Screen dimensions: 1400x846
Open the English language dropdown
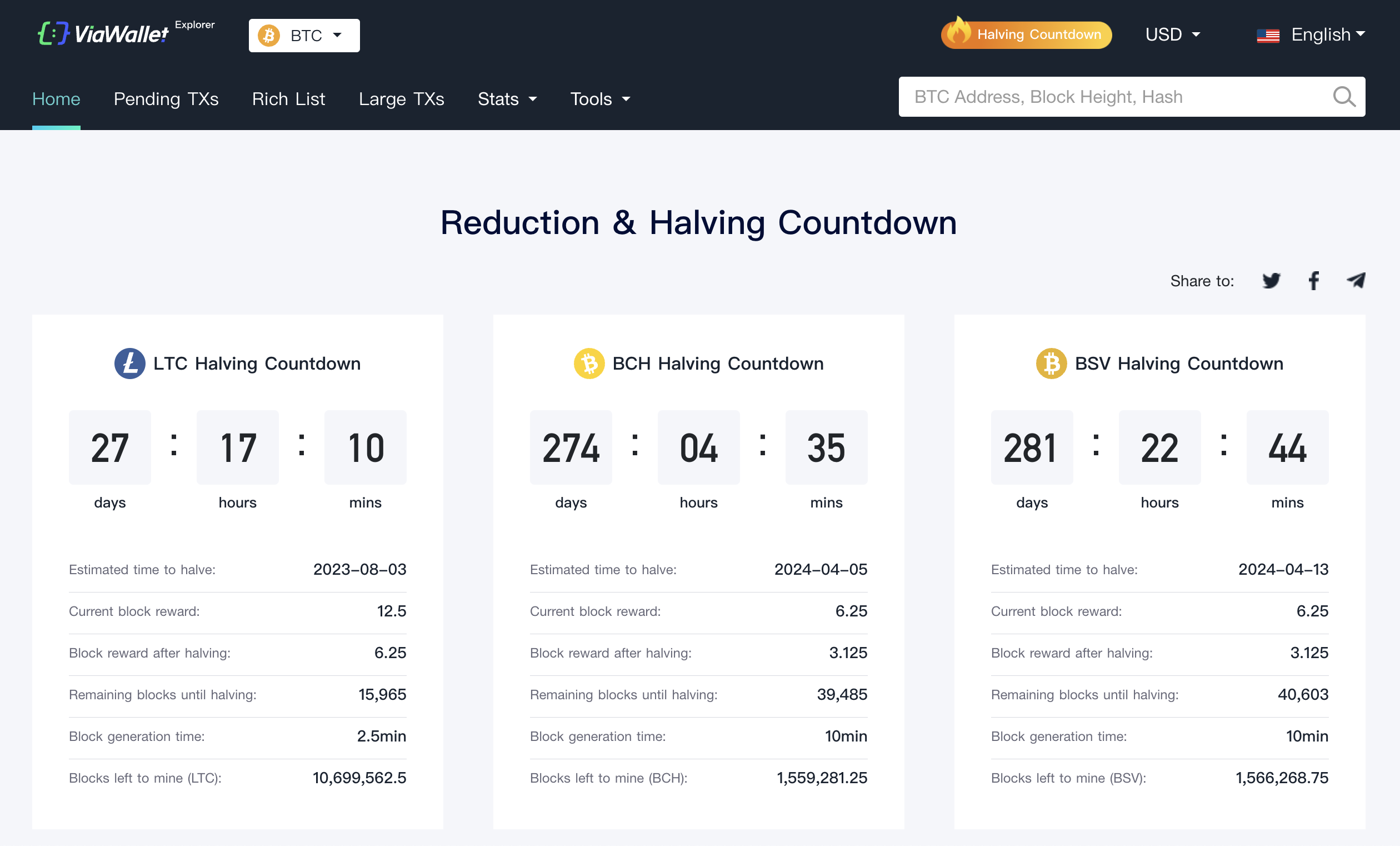[1327, 34]
